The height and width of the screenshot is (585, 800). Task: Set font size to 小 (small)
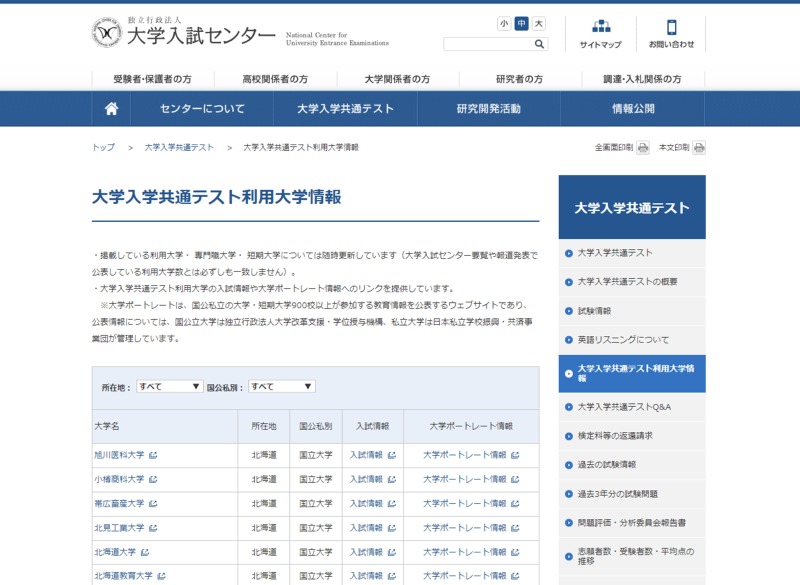tap(504, 23)
